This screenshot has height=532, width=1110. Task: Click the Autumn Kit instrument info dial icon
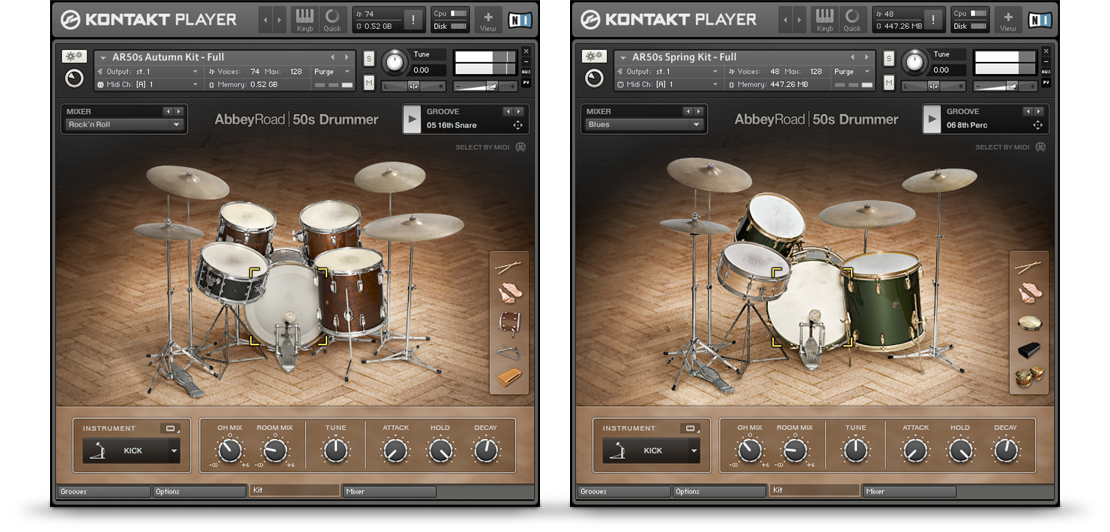point(74,79)
